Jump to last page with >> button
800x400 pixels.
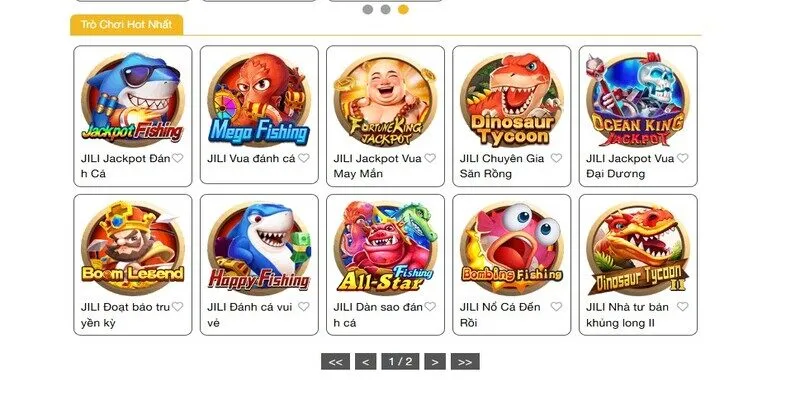[465, 362]
